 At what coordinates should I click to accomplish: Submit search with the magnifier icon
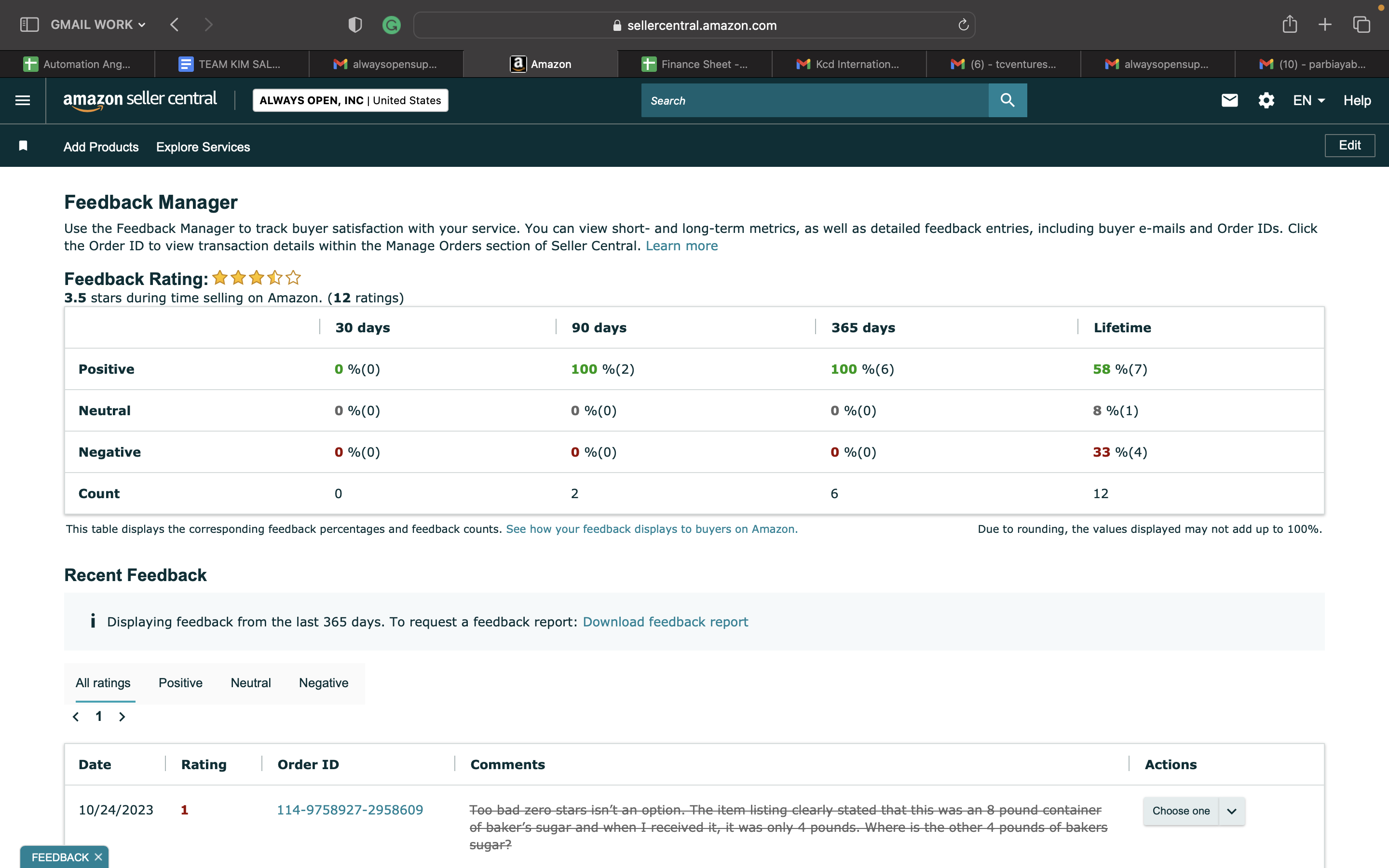pyautogui.click(x=1008, y=100)
